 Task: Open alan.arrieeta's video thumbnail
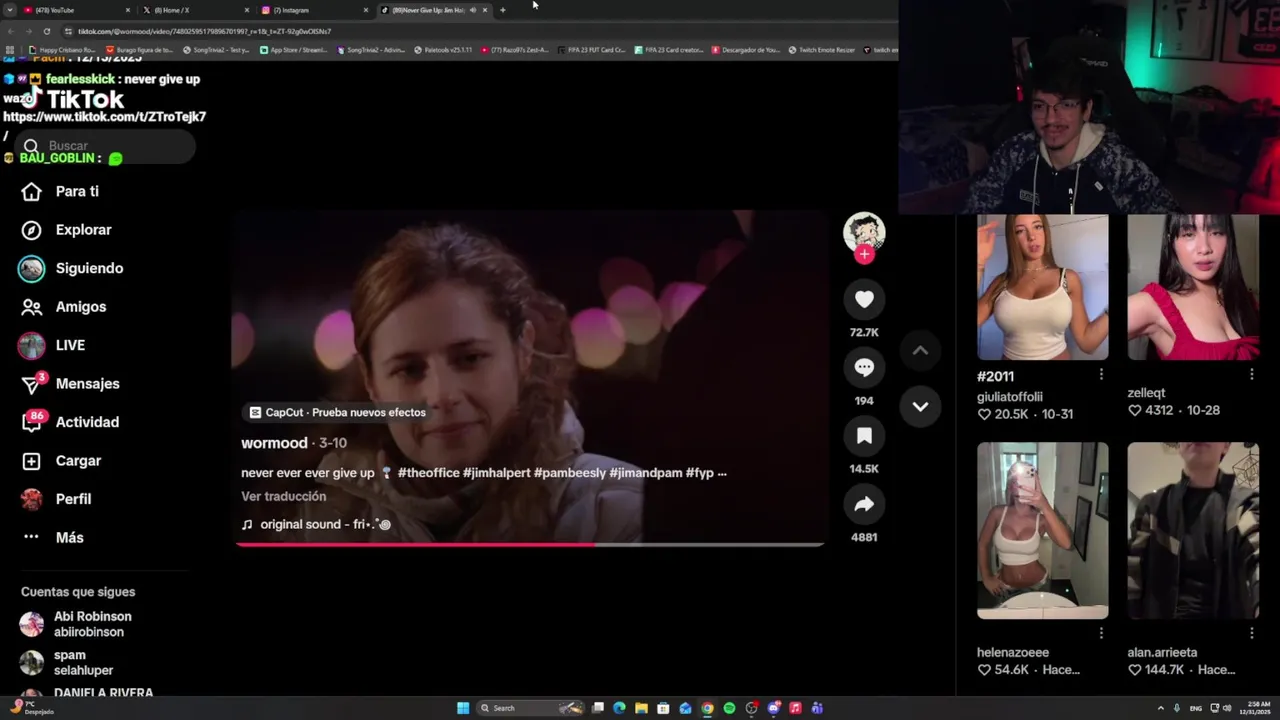(x=1193, y=531)
